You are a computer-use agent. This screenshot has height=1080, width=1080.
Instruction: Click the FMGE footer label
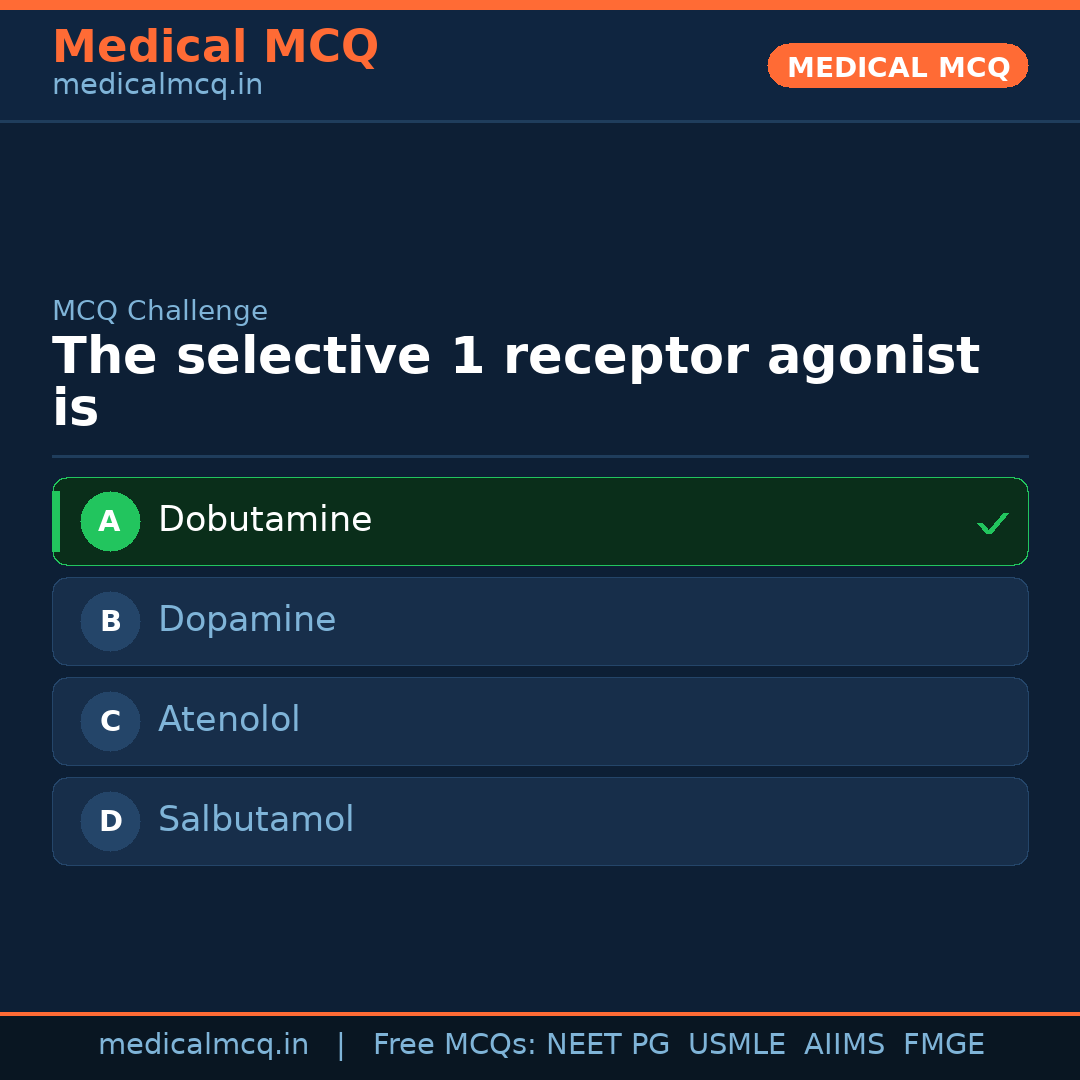943,1043
